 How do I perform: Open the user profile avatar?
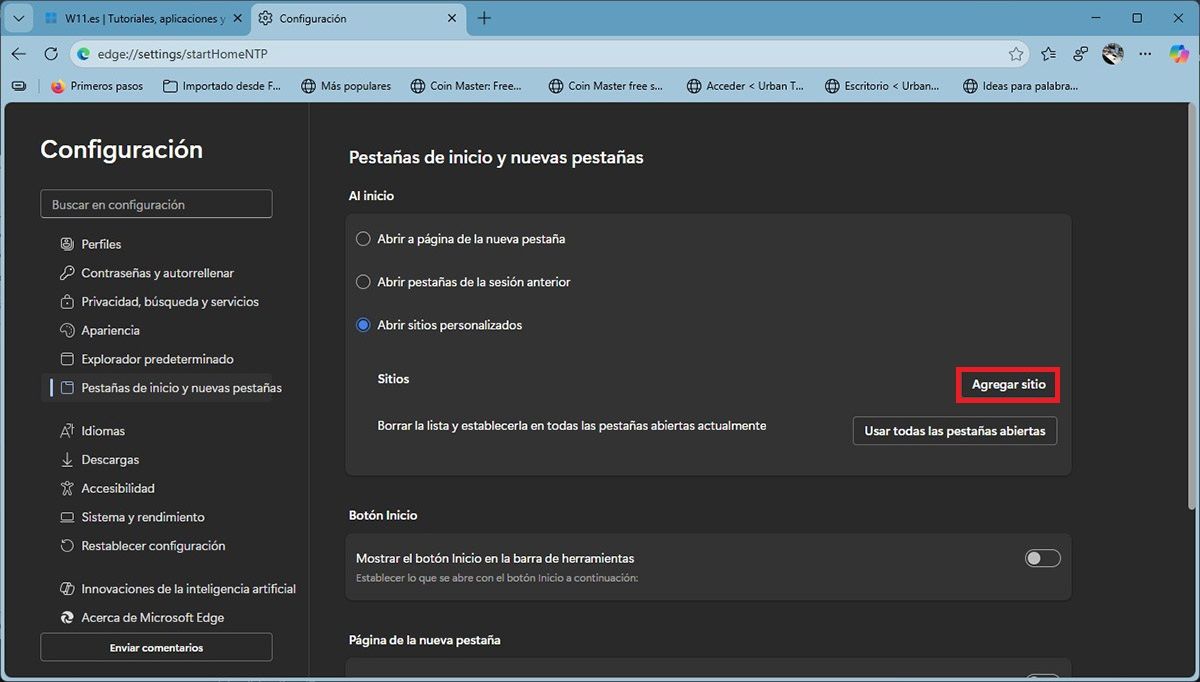1113,54
